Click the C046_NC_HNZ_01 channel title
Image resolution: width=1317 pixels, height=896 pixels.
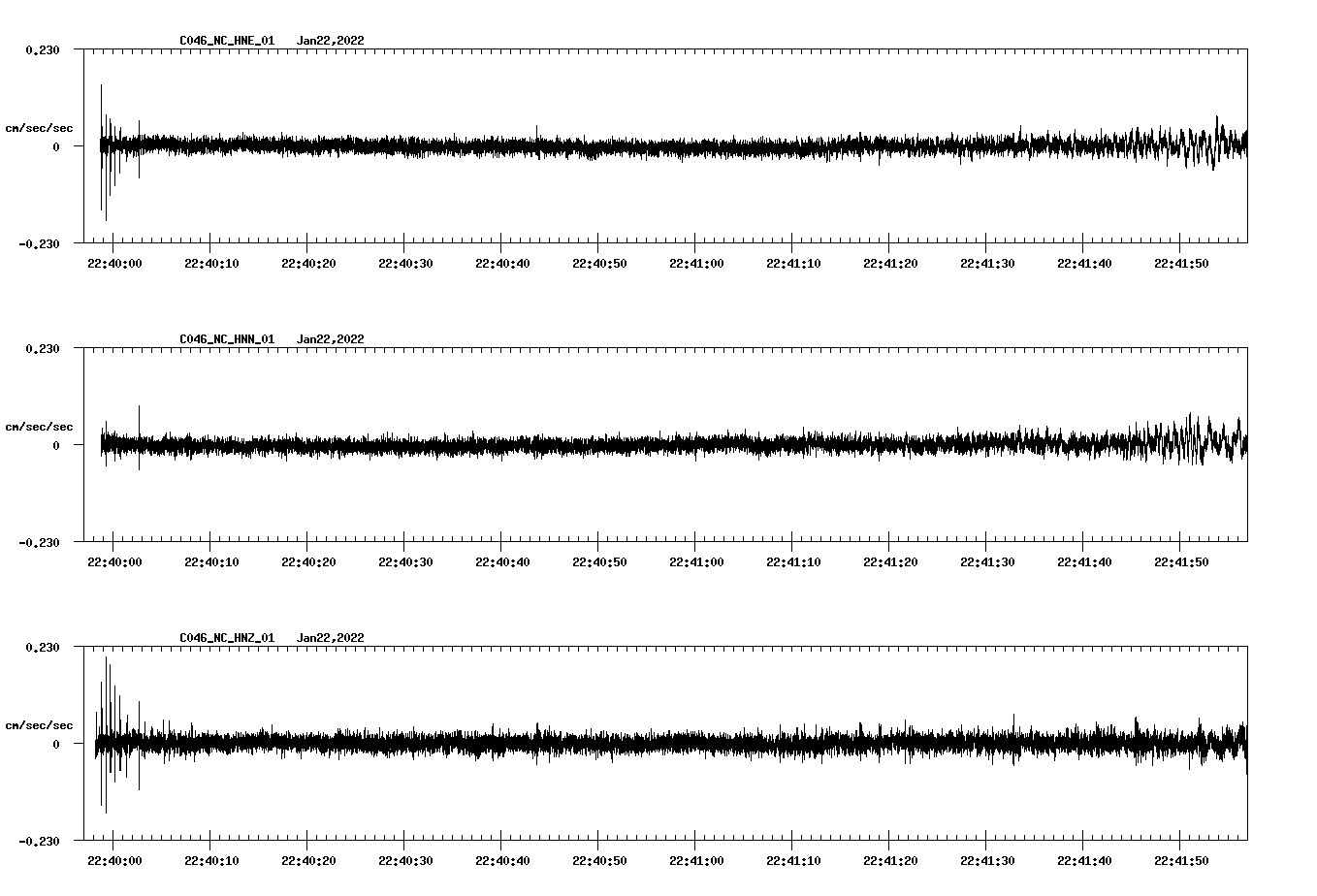[x=227, y=638]
